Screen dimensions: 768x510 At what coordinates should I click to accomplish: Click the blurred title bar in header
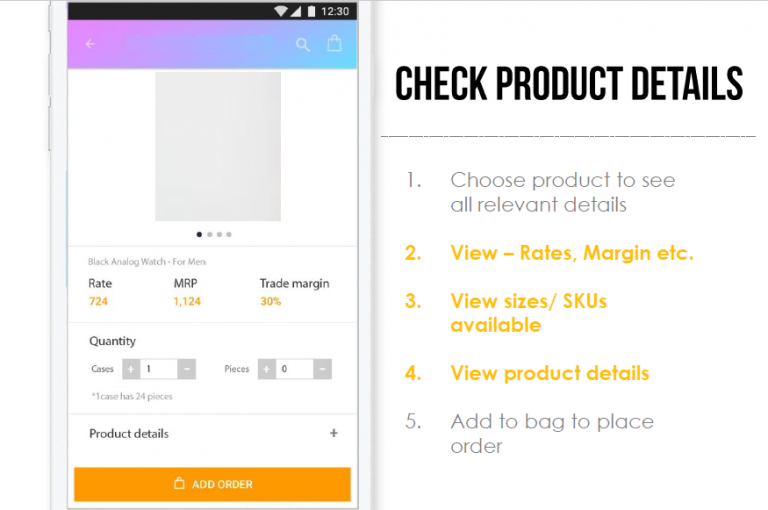(199, 44)
